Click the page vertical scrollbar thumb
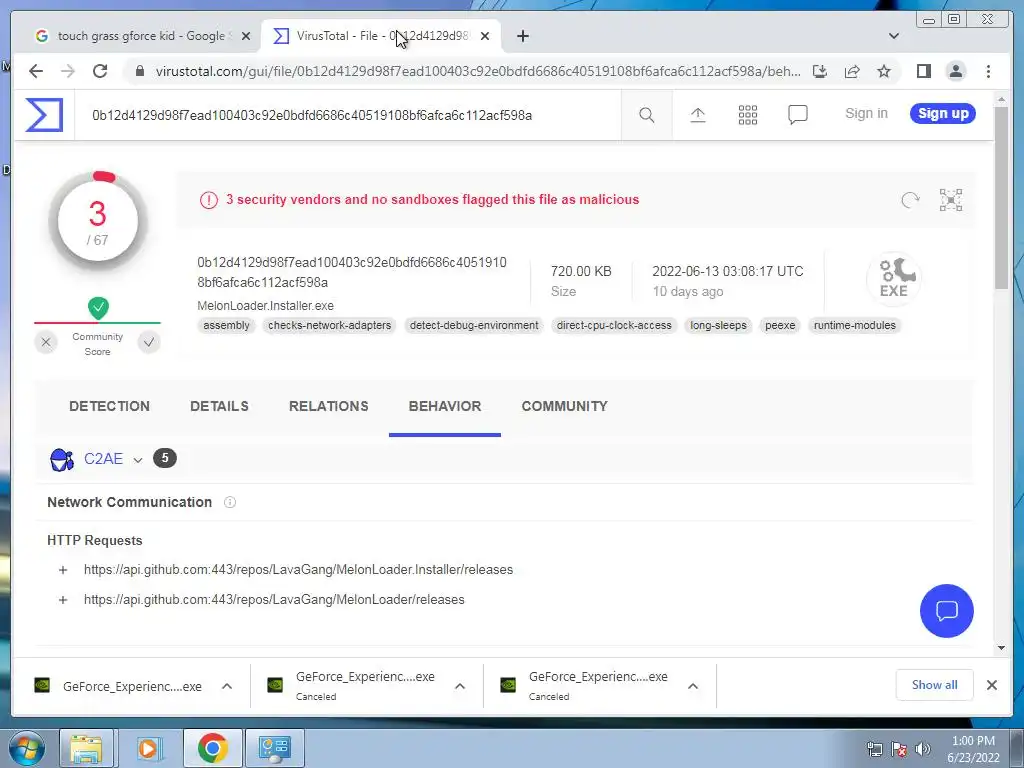Viewport: 1024px width, 768px height. coord(1001,197)
